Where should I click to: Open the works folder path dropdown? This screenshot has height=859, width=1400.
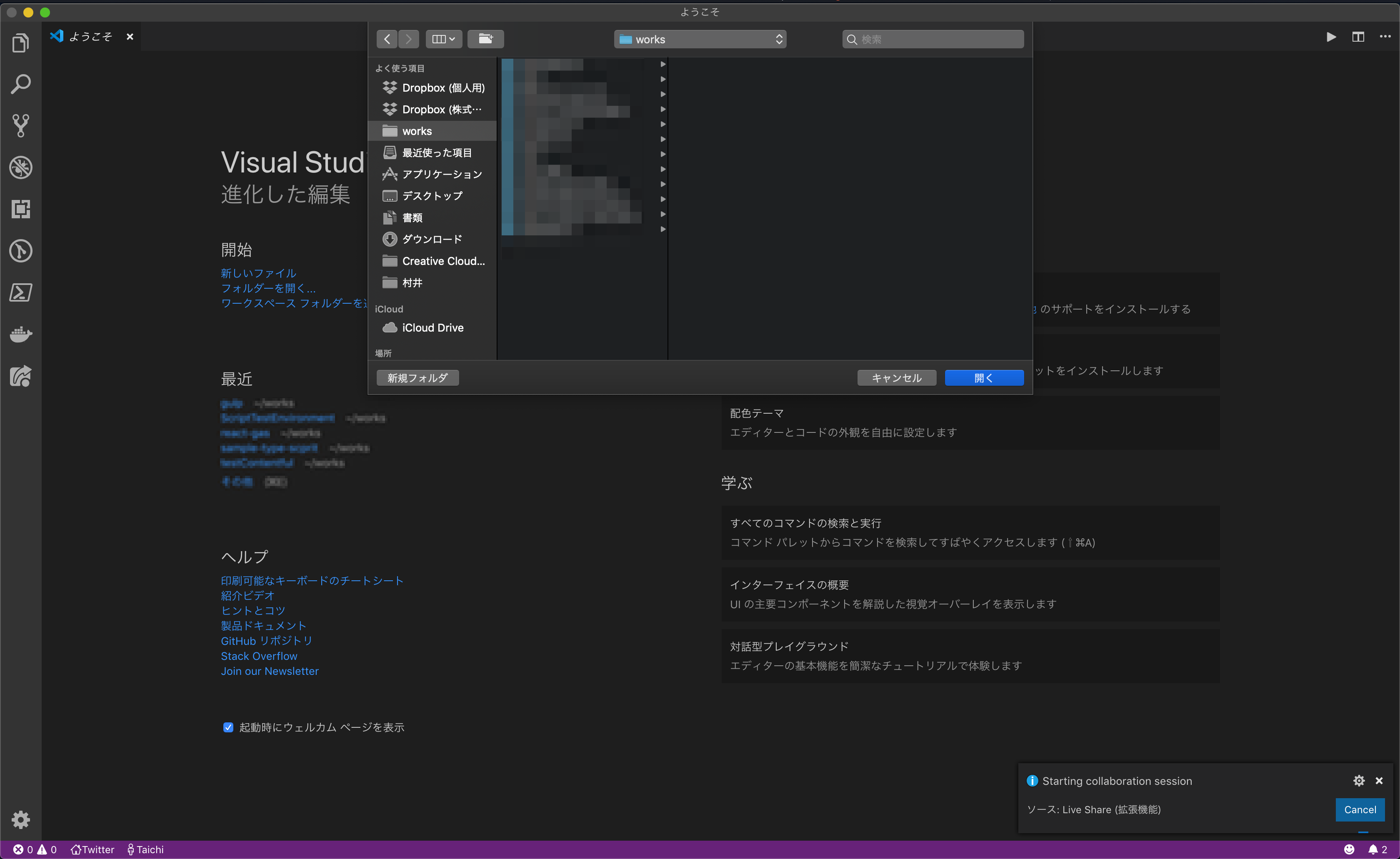tap(700, 39)
